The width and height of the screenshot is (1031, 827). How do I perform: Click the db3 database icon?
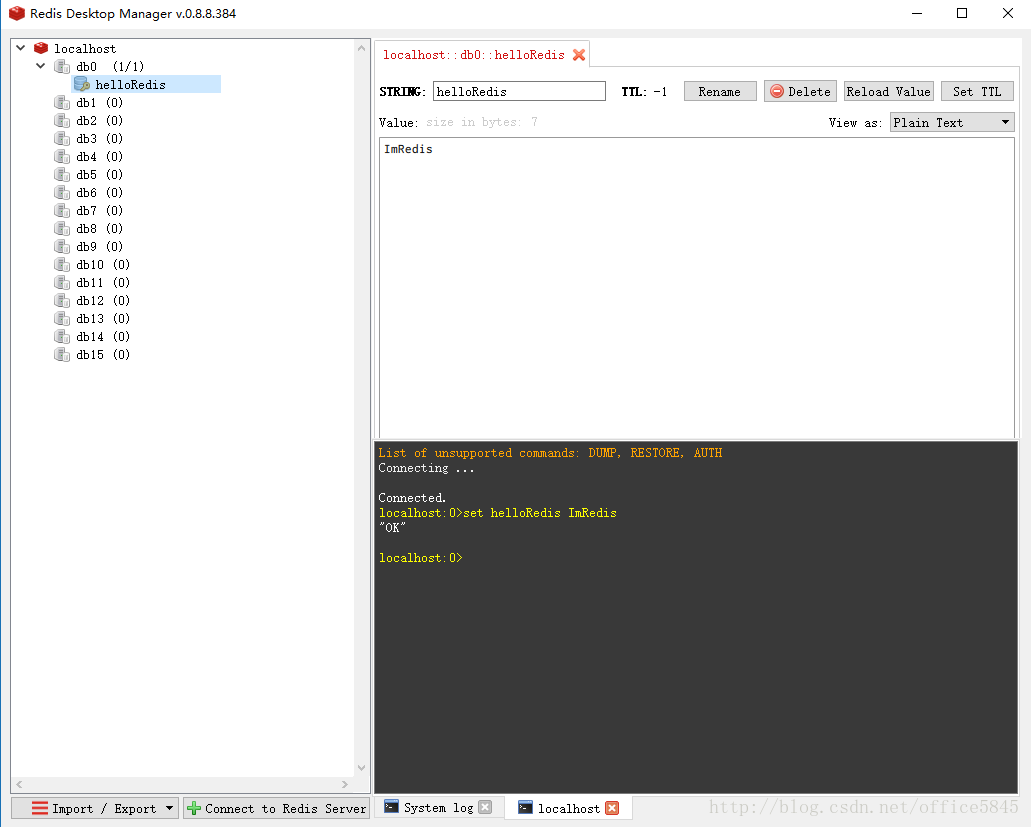tap(62, 139)
